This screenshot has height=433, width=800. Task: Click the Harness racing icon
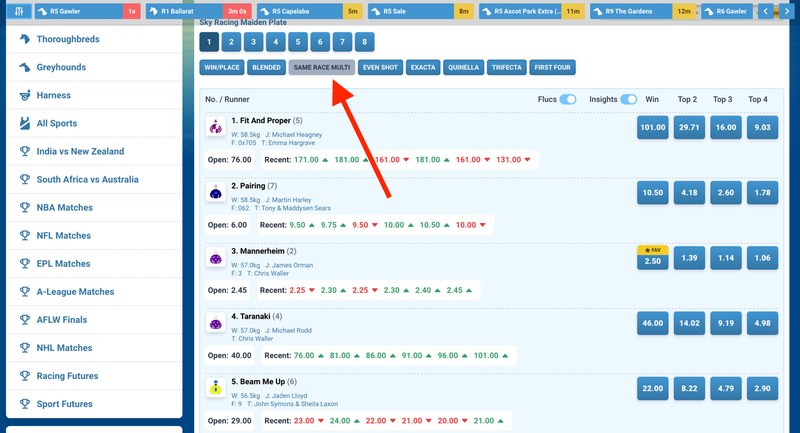(x=24, y=95)
